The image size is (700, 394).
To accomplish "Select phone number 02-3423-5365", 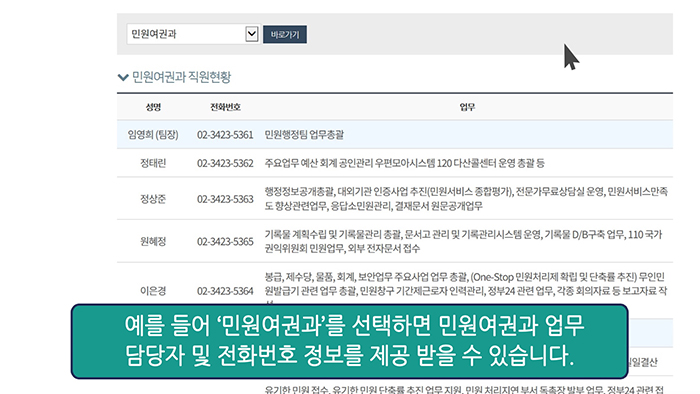I will coord(225,241).
